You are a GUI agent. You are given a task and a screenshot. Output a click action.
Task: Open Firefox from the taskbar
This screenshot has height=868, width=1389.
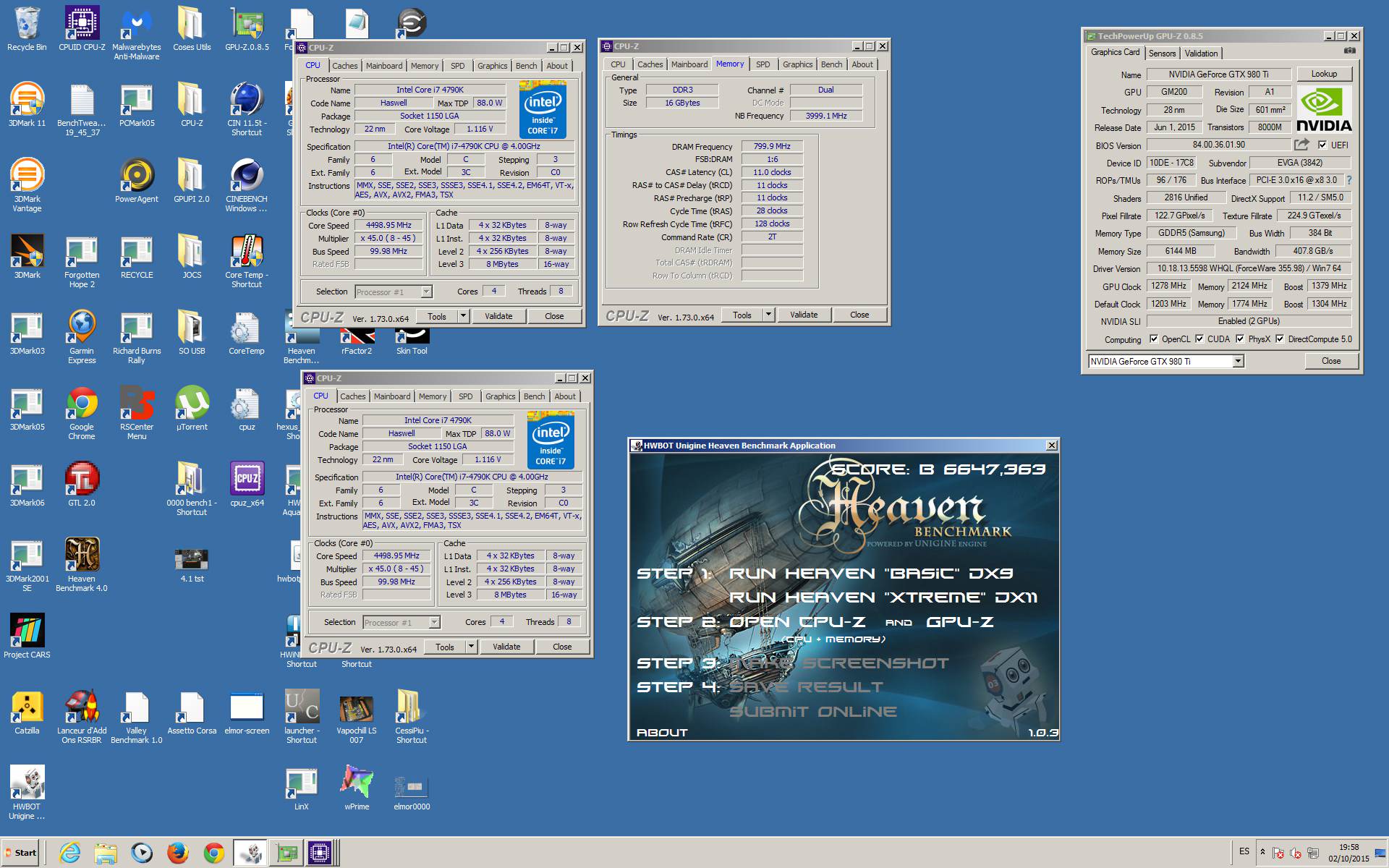178,853
